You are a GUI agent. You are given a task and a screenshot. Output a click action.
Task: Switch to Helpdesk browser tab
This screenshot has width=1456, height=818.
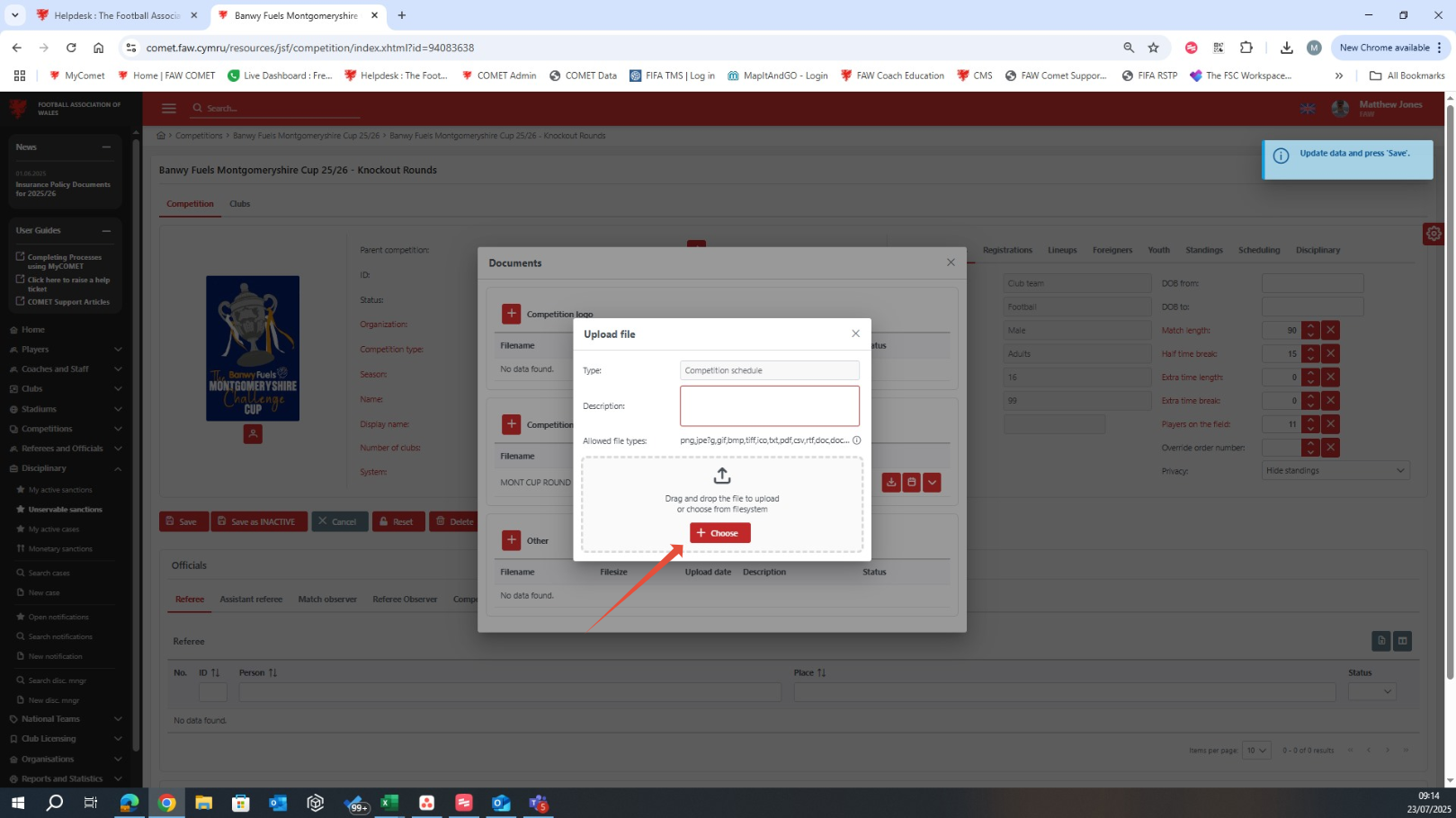(116, 15)
